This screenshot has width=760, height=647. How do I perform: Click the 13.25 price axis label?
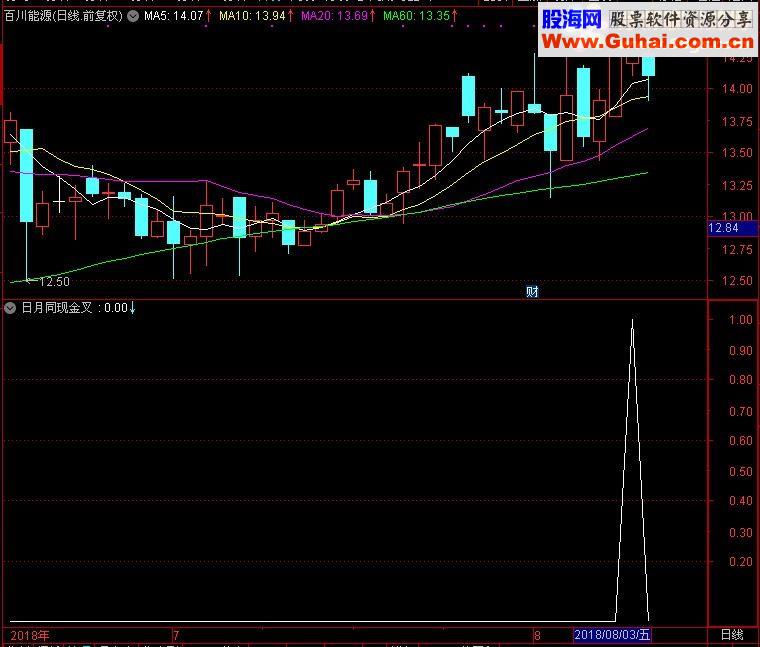(x=737, y=186)
